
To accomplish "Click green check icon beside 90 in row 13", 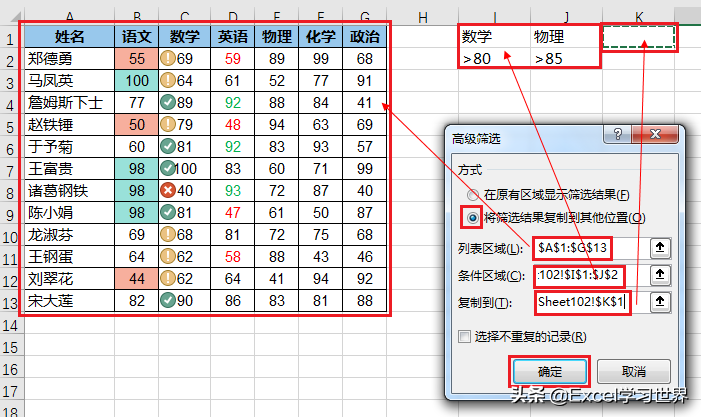I will point(168,300).
